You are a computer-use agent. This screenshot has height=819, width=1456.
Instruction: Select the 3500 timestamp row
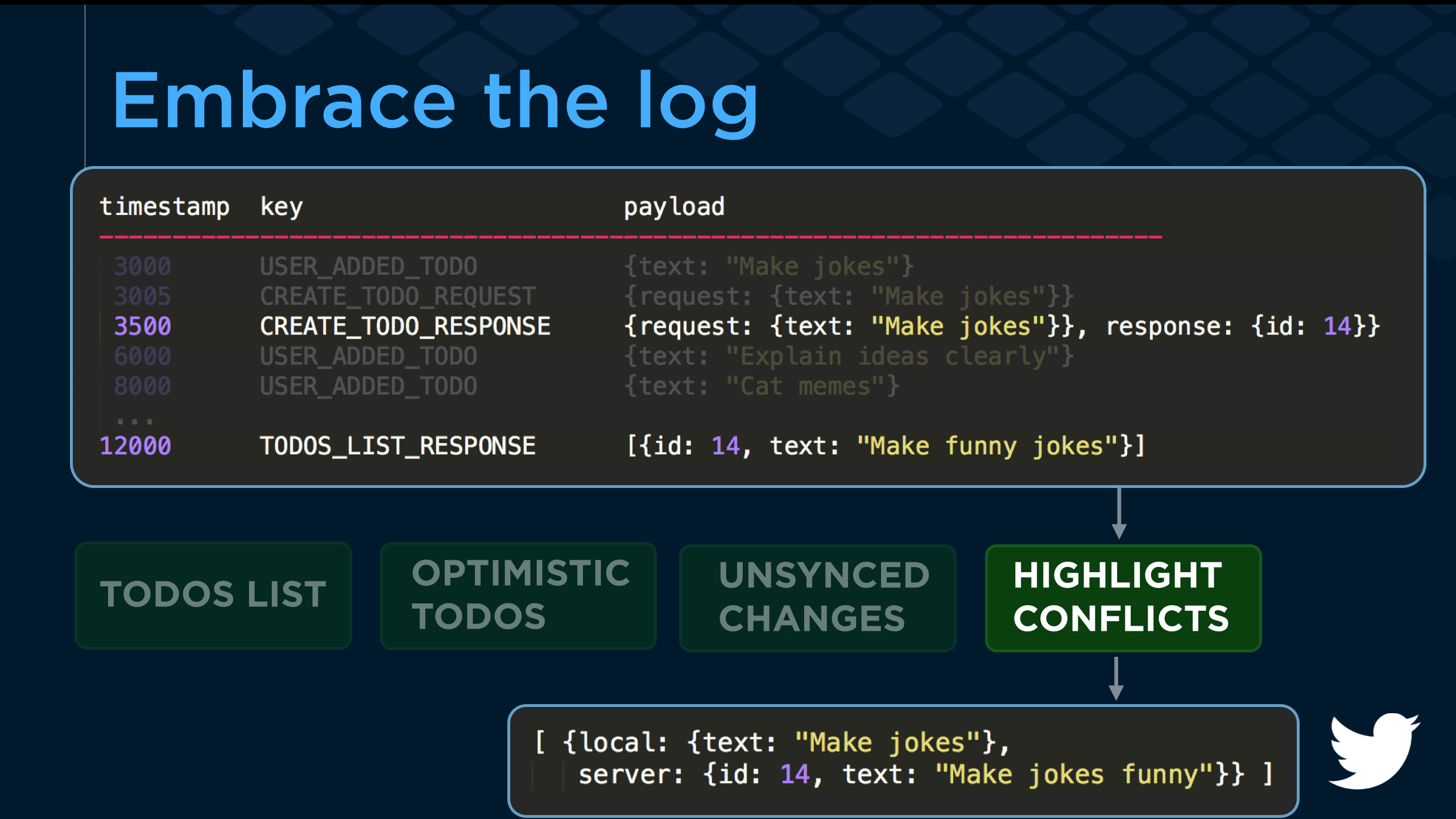142,326
